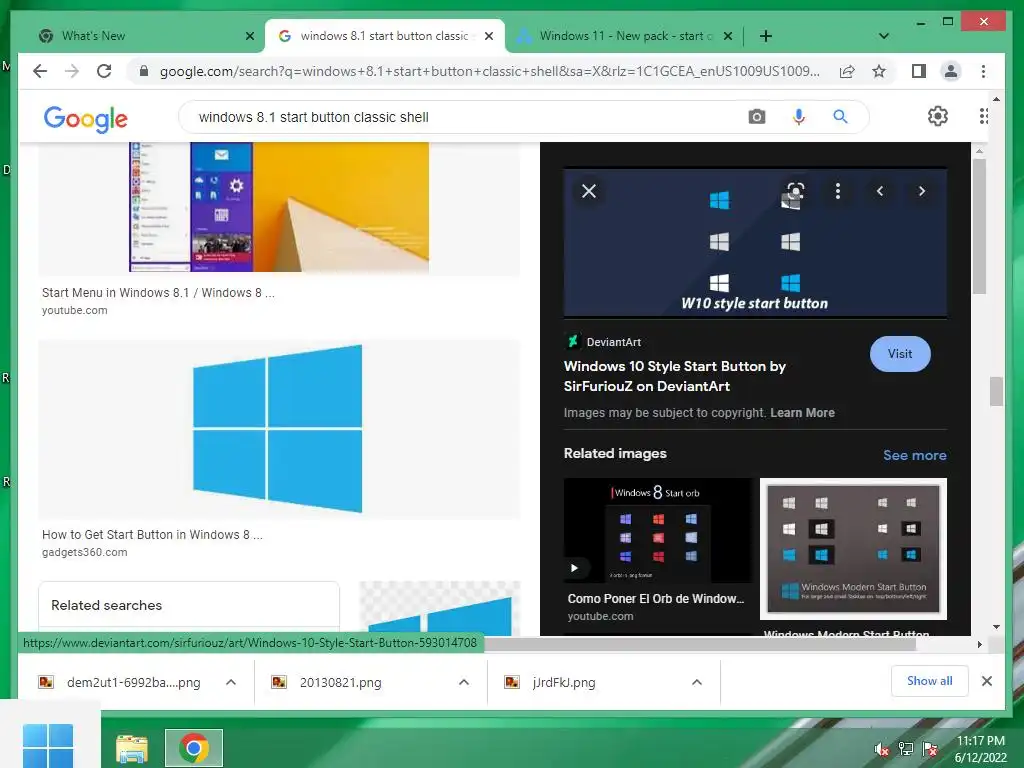Click Start Menu in Windows 8.1 caption
The width and height of the screenshot is (1024, 768).
158,293
